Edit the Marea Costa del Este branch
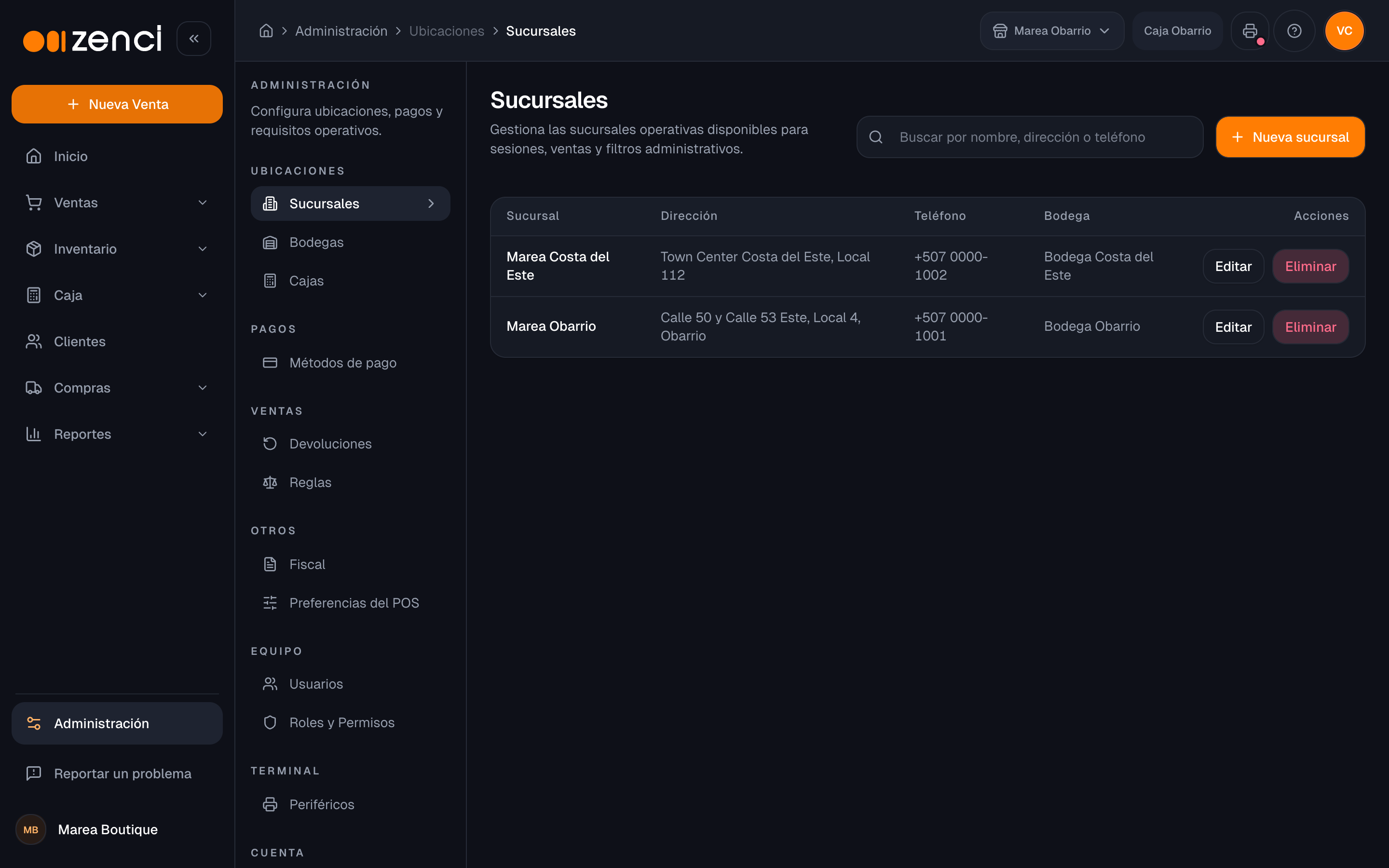This screenshot has height=868, width=1389. point(1233,266)
